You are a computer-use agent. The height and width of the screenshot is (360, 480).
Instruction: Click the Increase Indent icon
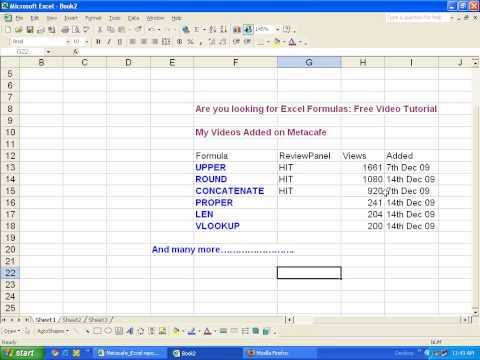(247, 42)
